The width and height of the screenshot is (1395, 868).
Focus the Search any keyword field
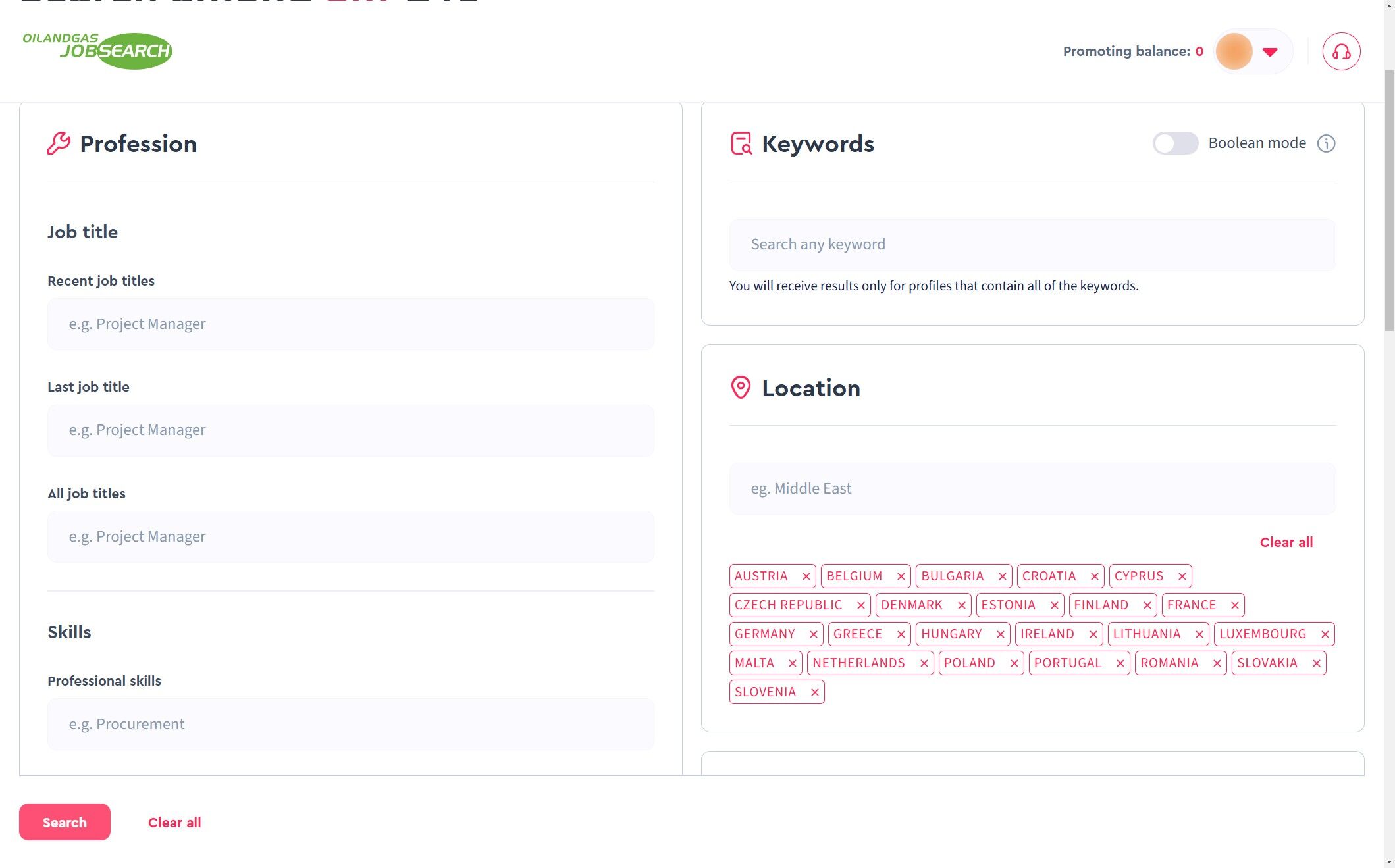tap(1032, 245)
